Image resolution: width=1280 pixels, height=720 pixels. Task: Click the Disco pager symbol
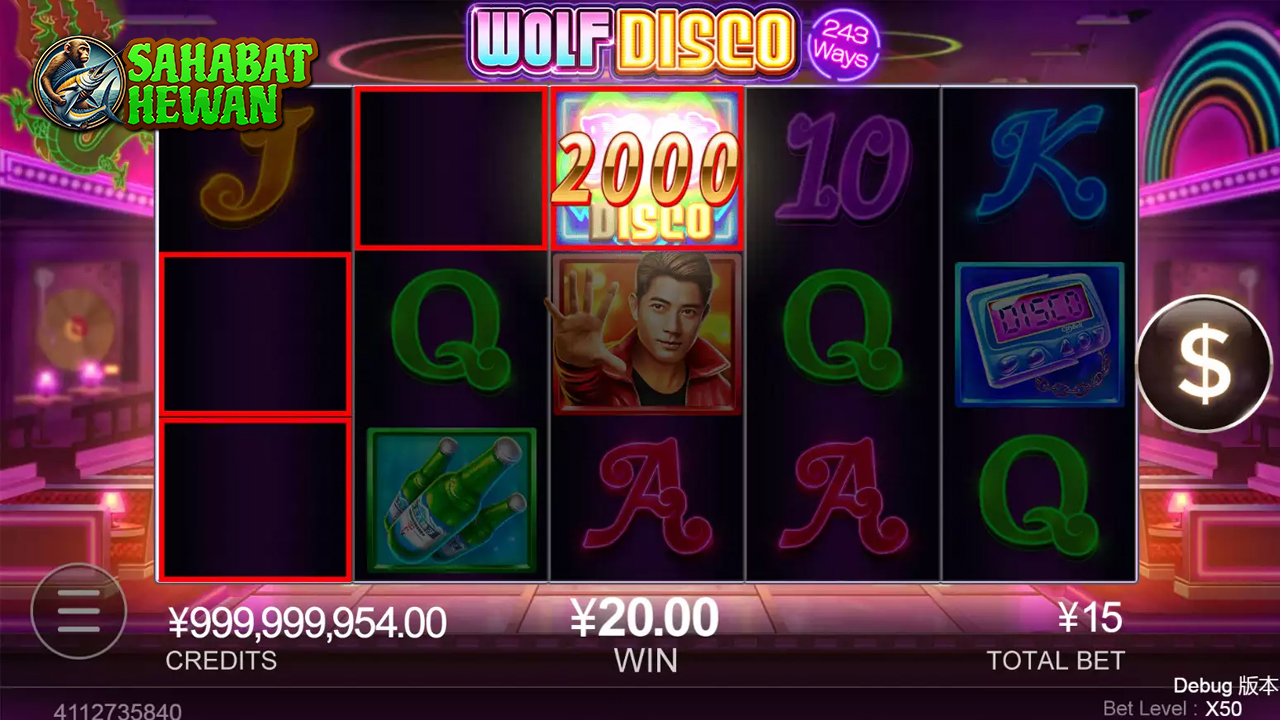1040,335
